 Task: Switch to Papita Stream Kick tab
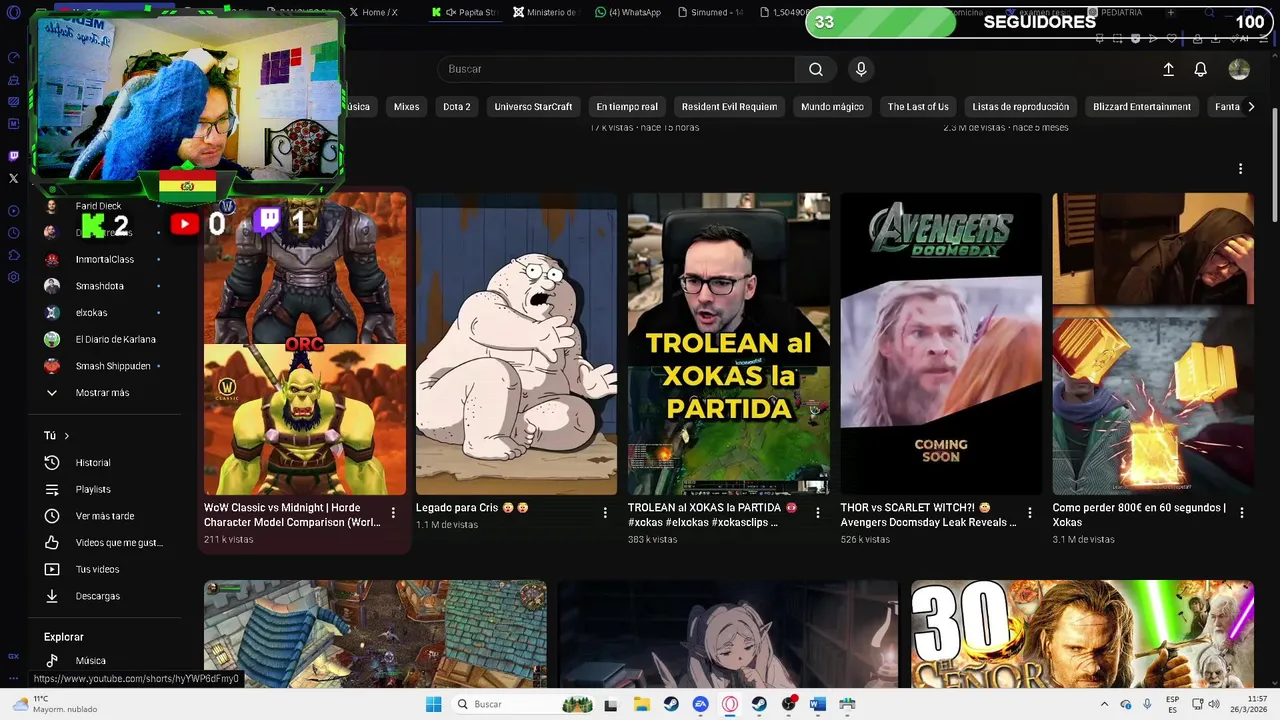(465, 12)
